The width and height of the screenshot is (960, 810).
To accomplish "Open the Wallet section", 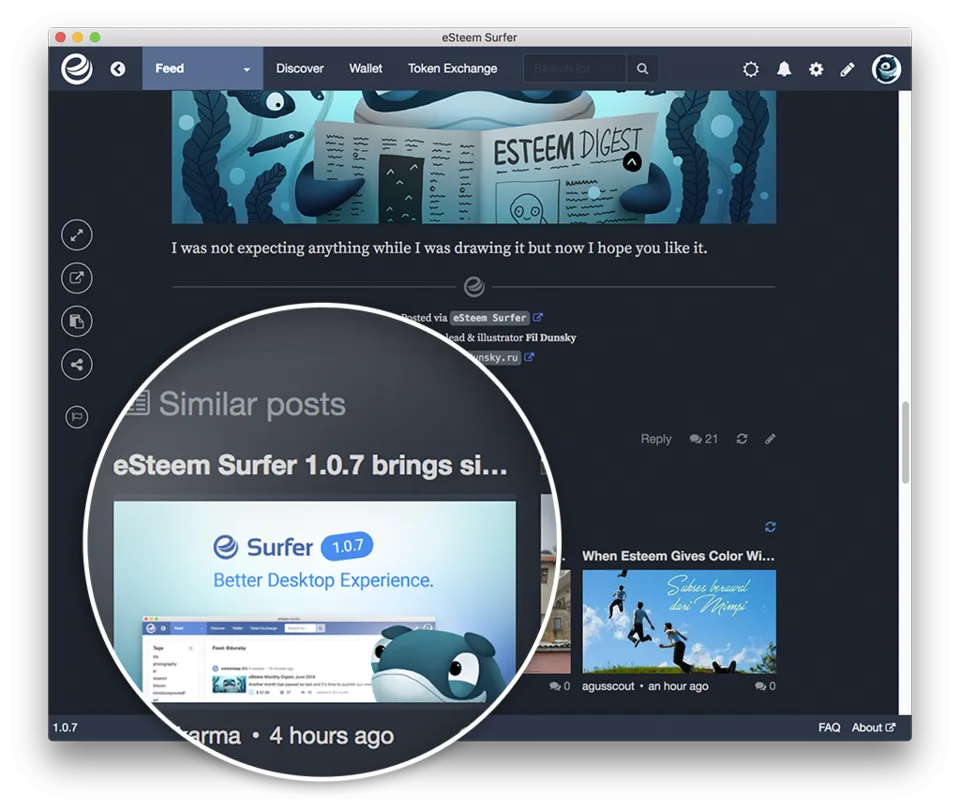I will [366, 69].
